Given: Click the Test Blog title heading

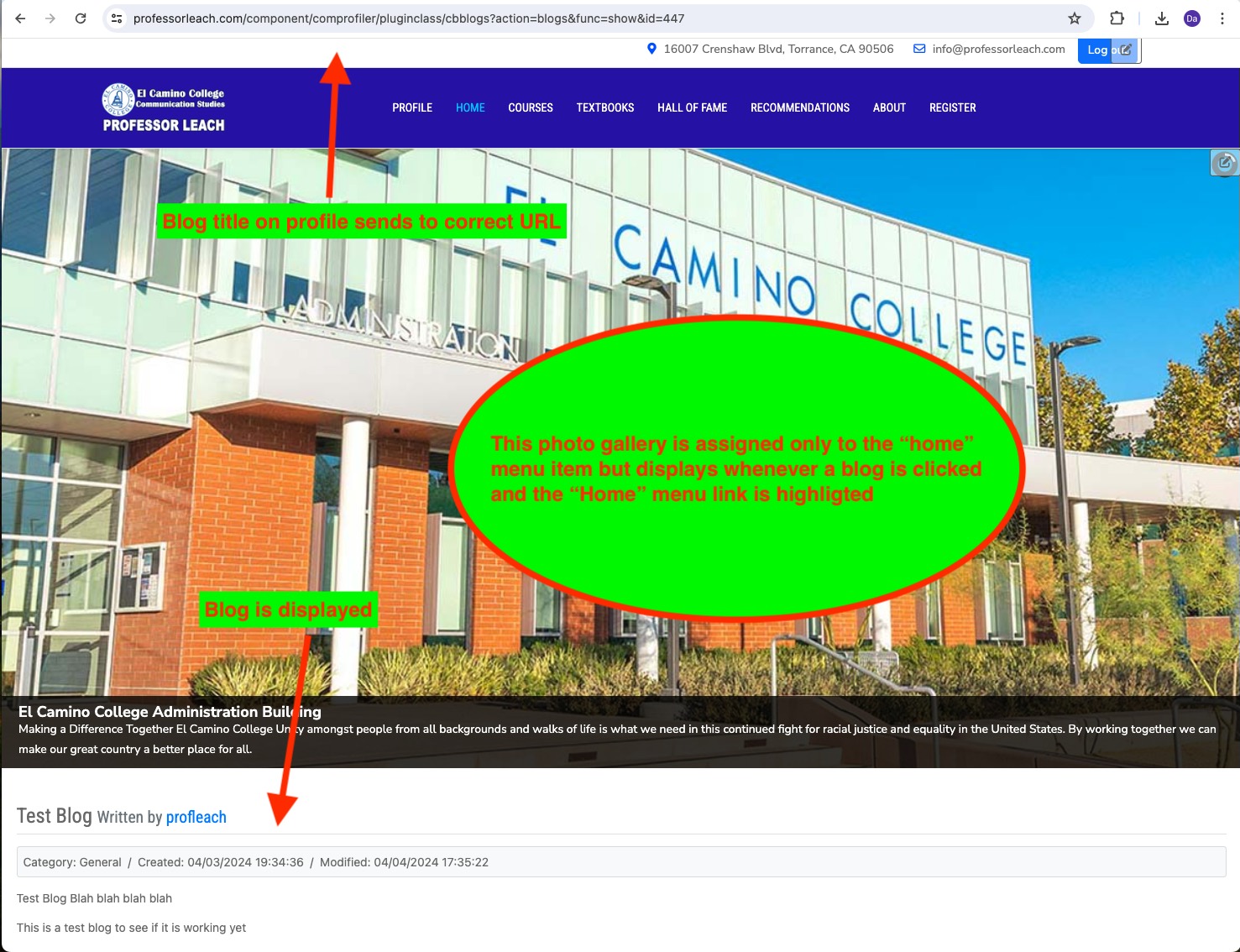Looking at the screenshot, I should (x=55, y=816).
